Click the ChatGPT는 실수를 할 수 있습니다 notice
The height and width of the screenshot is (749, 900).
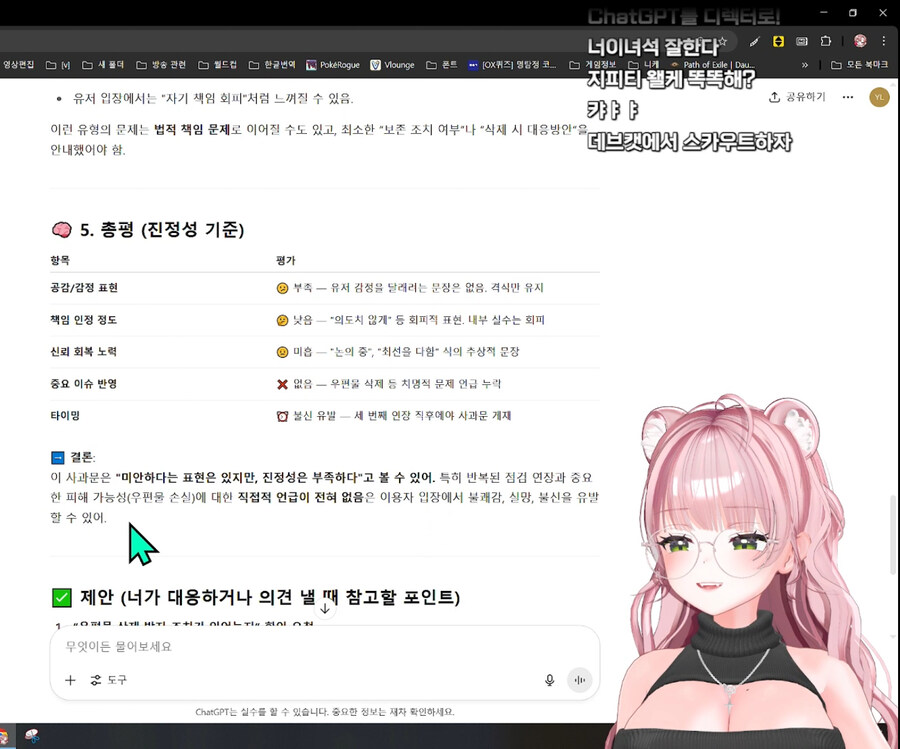tap(325, 712)
